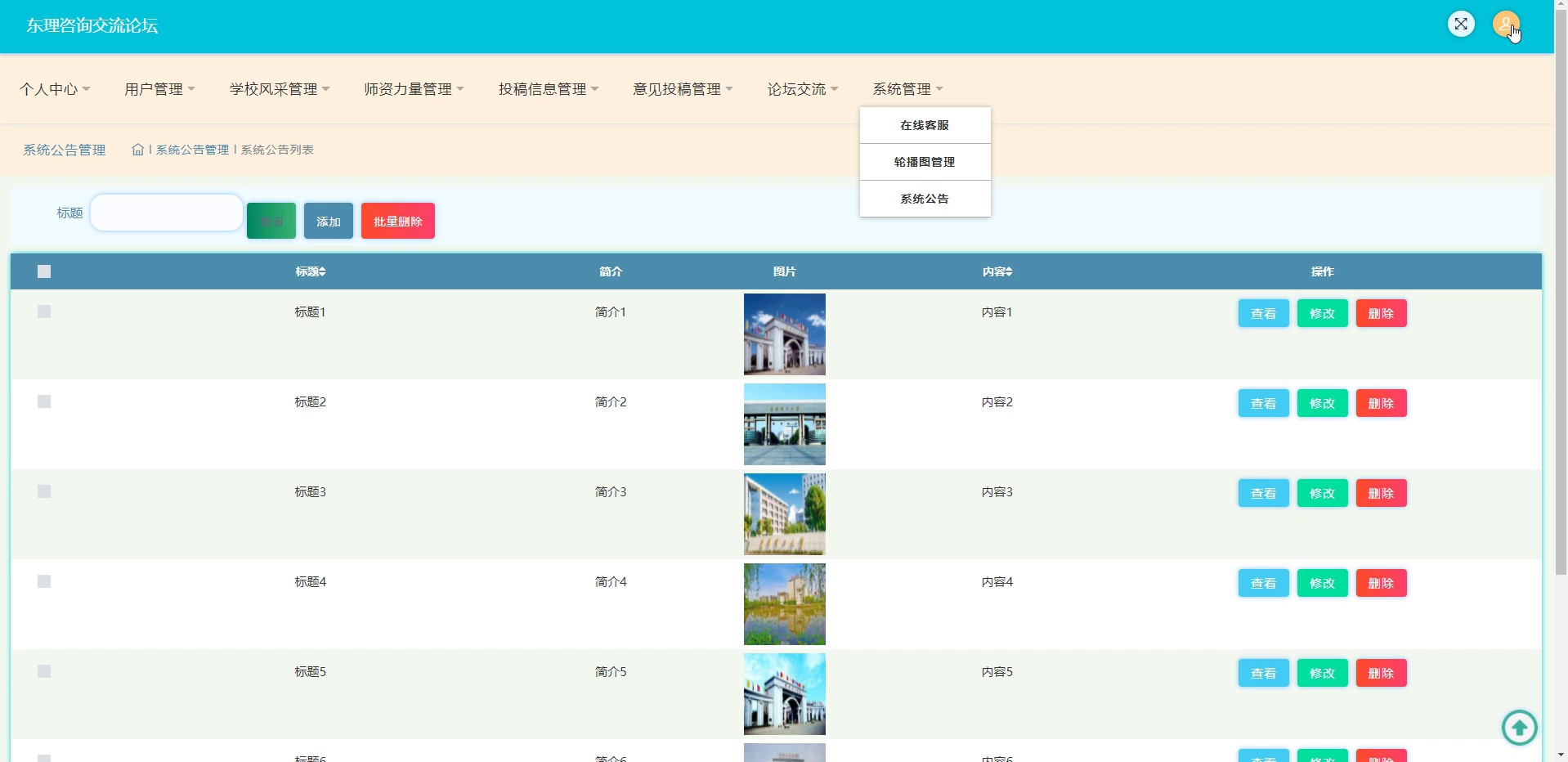Click 查看 for the 标题2 row
Screen dimensions: 1568x762
pos(1263,403)
